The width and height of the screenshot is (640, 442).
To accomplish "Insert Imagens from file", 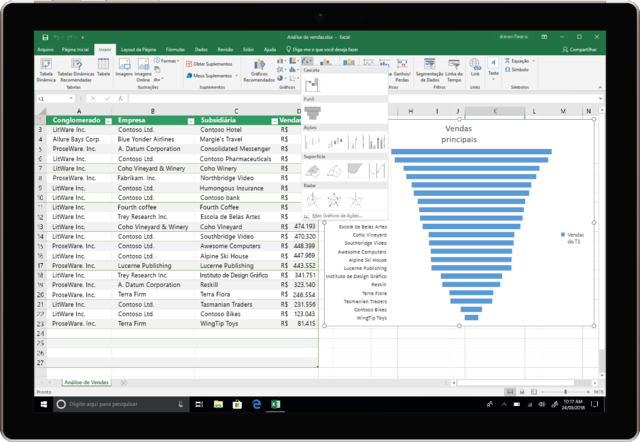I will (x=124, y=67).
